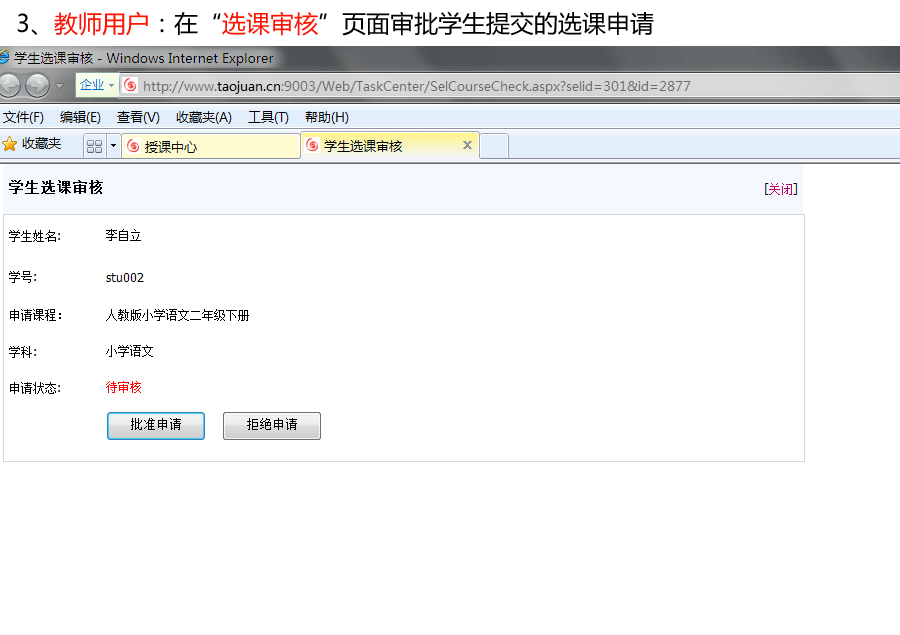Open the 编辑(E) menu

pos(80,117)
